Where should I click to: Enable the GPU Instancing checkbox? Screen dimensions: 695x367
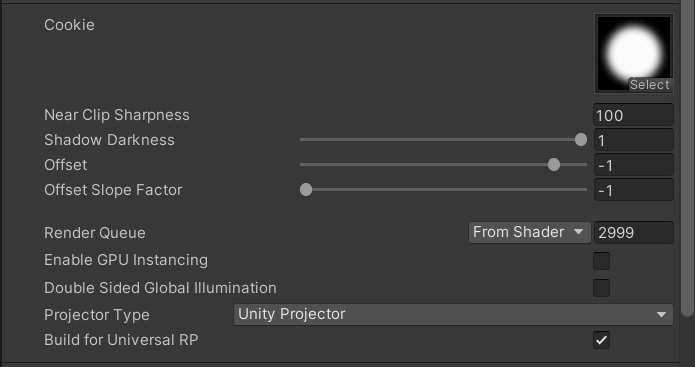click(601, 261)
